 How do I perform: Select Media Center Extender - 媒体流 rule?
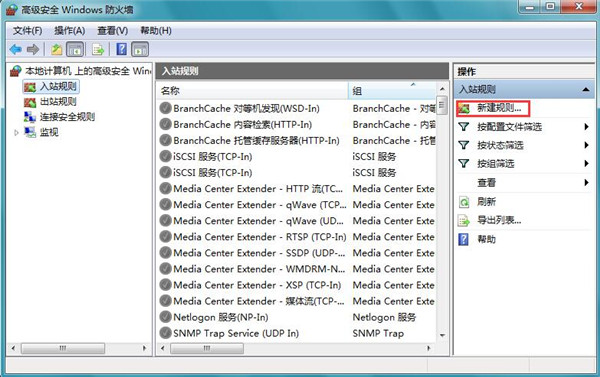click(259, 301)
